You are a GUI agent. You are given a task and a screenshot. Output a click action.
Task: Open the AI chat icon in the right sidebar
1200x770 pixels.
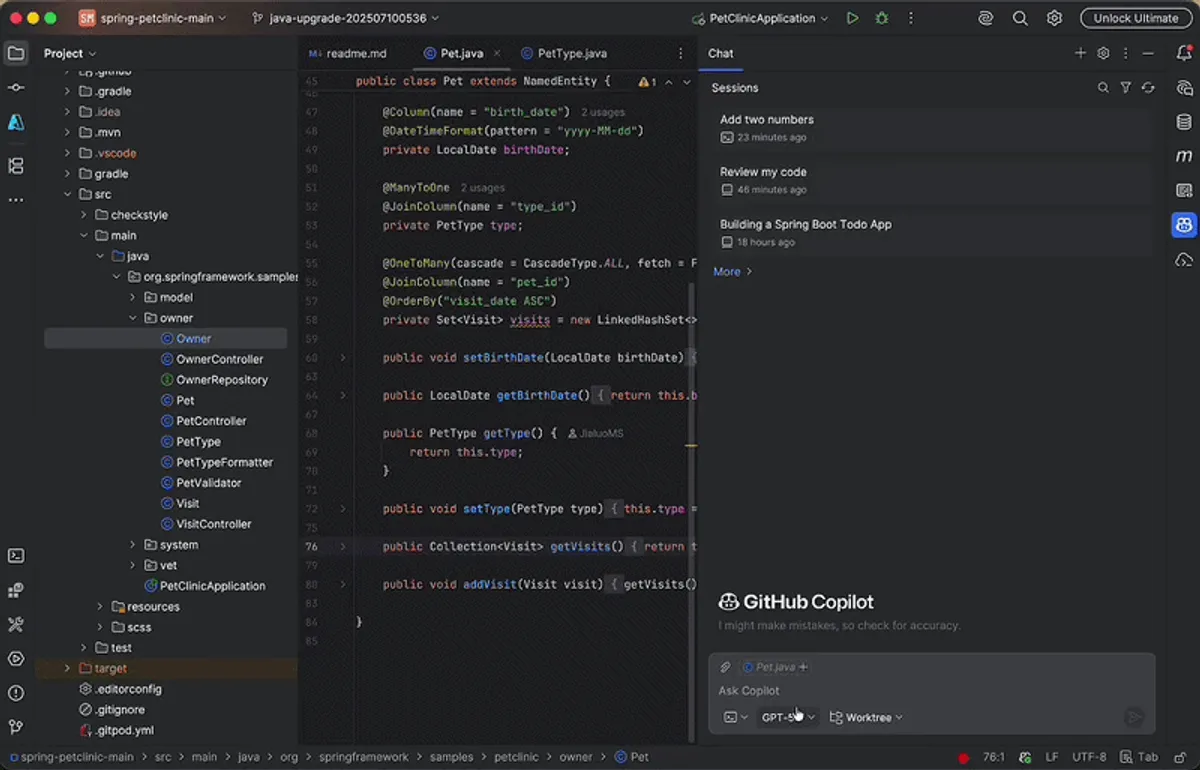click(x=1184, y=88)
